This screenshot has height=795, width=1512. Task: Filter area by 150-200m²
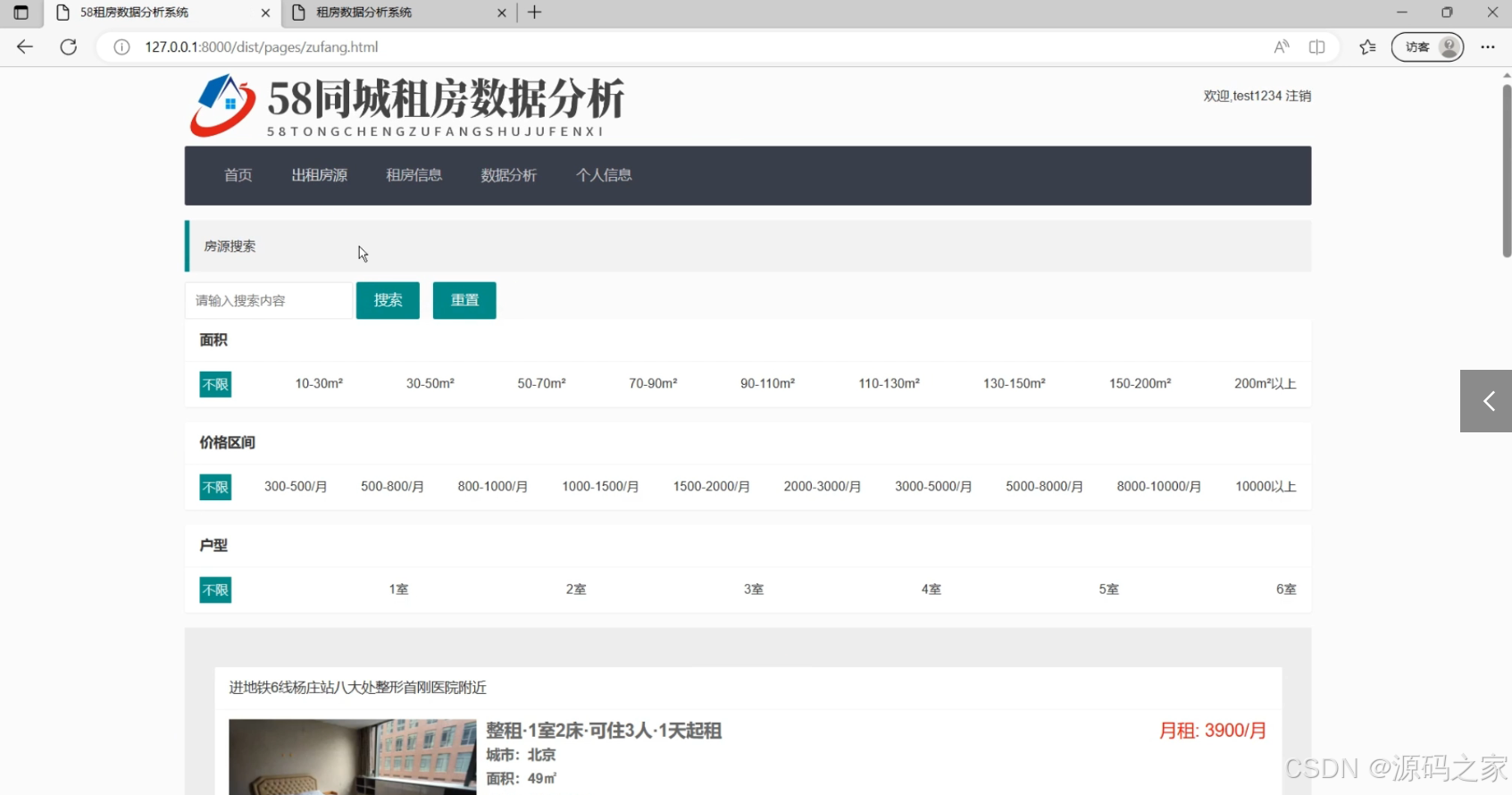1140,383
